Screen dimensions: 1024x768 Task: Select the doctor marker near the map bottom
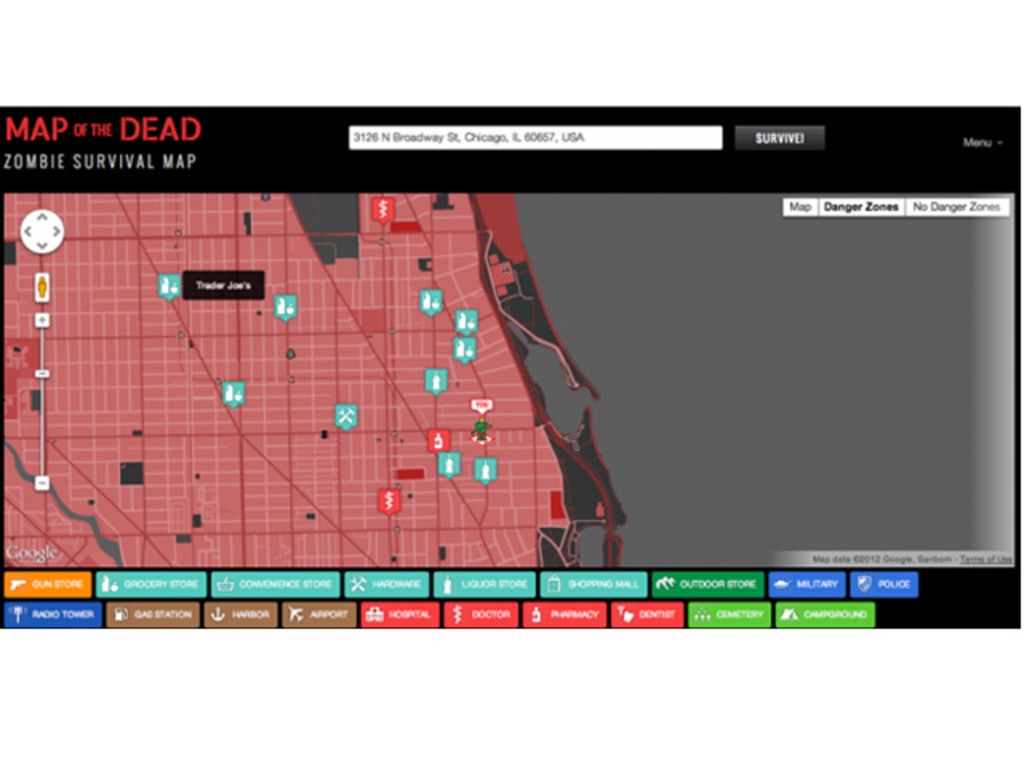389,502
